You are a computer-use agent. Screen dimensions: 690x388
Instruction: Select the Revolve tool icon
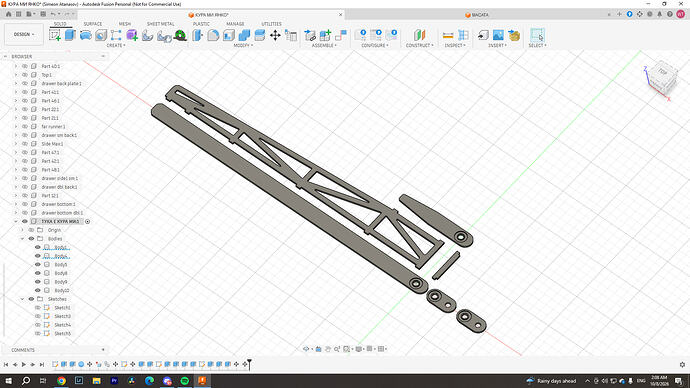tap(85, 35)
